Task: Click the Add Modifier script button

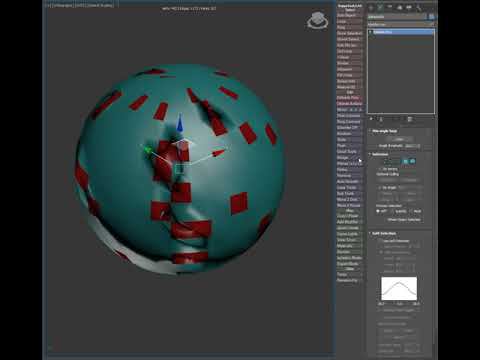Action: 349,222
